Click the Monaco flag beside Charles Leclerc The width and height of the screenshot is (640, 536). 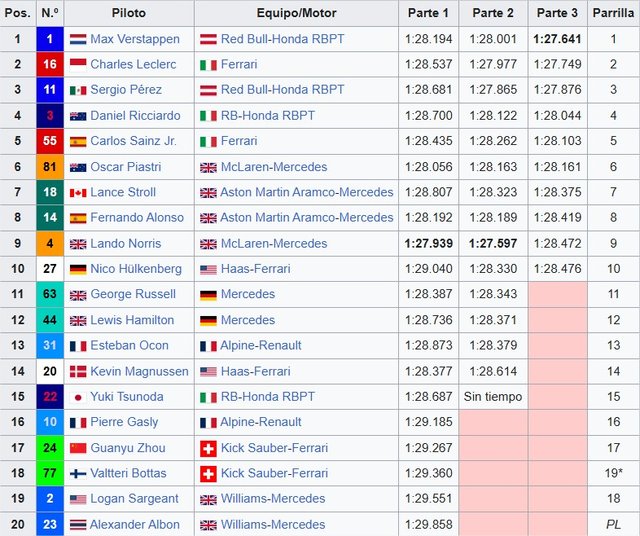tap(78, 64)
